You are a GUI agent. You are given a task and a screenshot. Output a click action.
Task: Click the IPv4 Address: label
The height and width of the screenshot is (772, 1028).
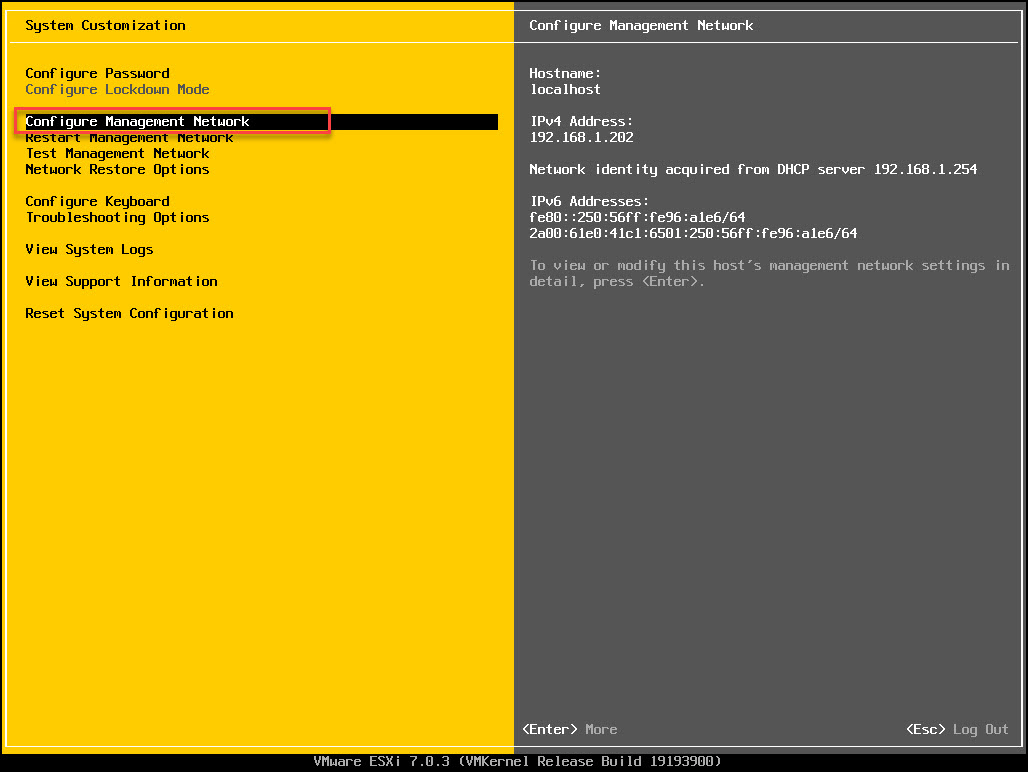pos(581,121)
